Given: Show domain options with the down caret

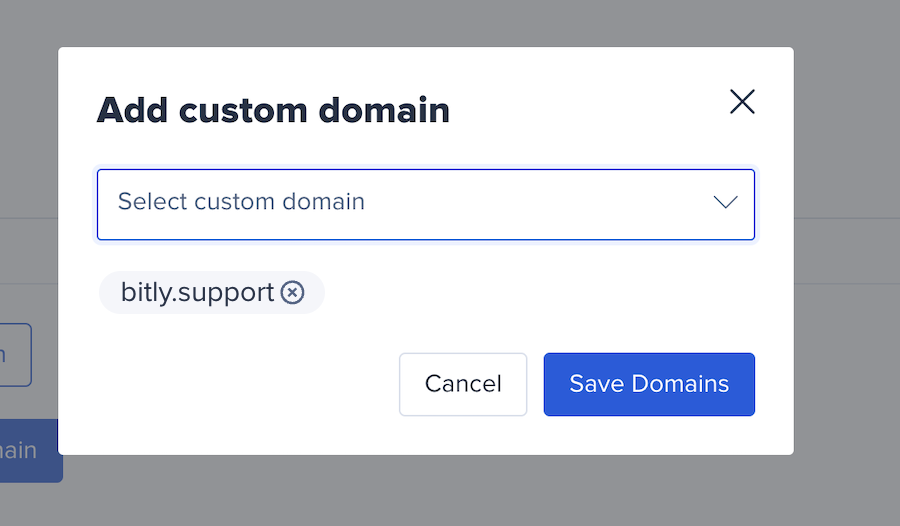Looking at the screenshot, I should (x=726, y=202).
